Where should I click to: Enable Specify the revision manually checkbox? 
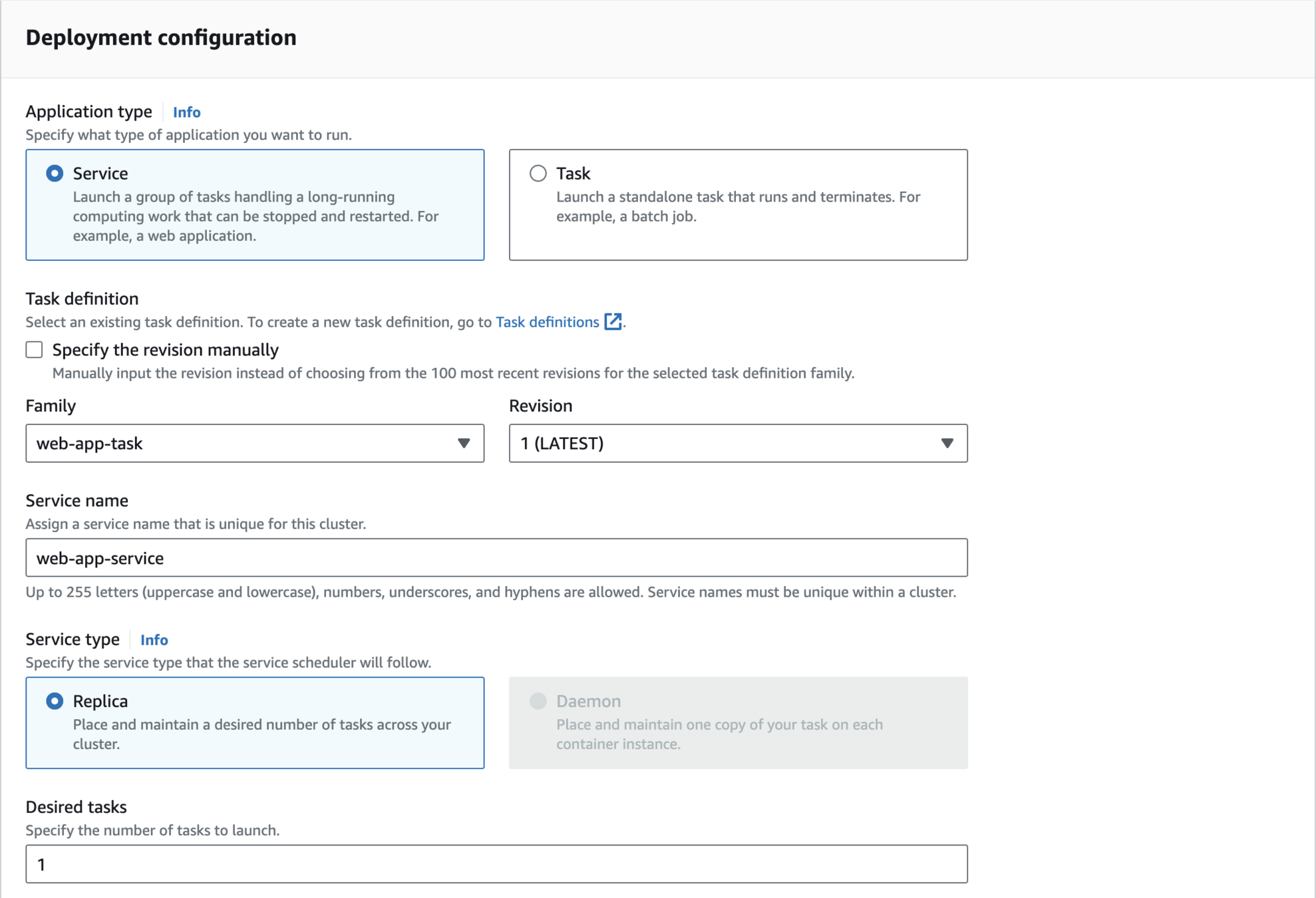click(34, 350)
